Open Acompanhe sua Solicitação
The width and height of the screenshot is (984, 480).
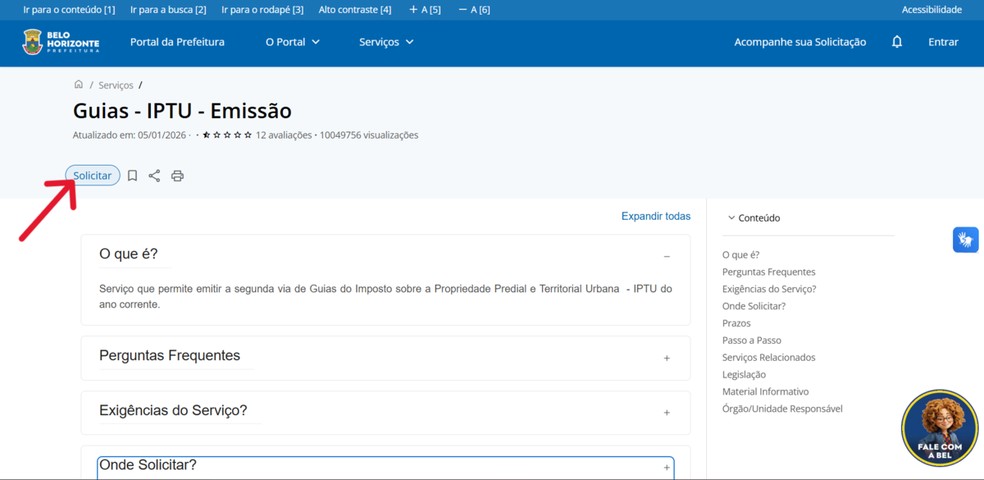click(800, 42)
